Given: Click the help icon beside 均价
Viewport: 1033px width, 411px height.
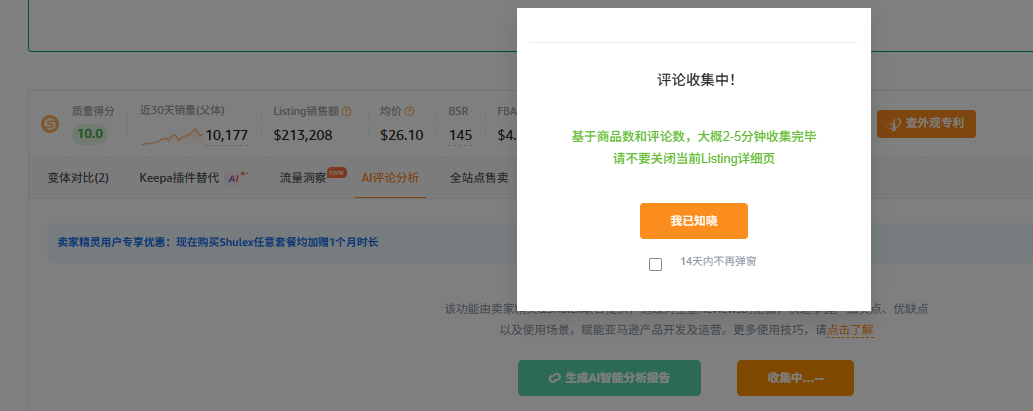Looking at the screenshot, I should tap(409, 112).
